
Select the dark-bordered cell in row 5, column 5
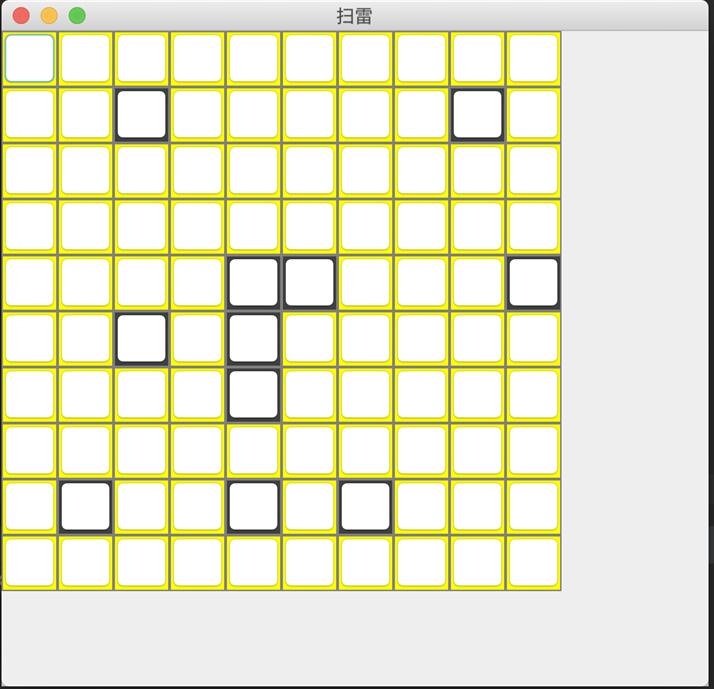[x=254, y=283]
